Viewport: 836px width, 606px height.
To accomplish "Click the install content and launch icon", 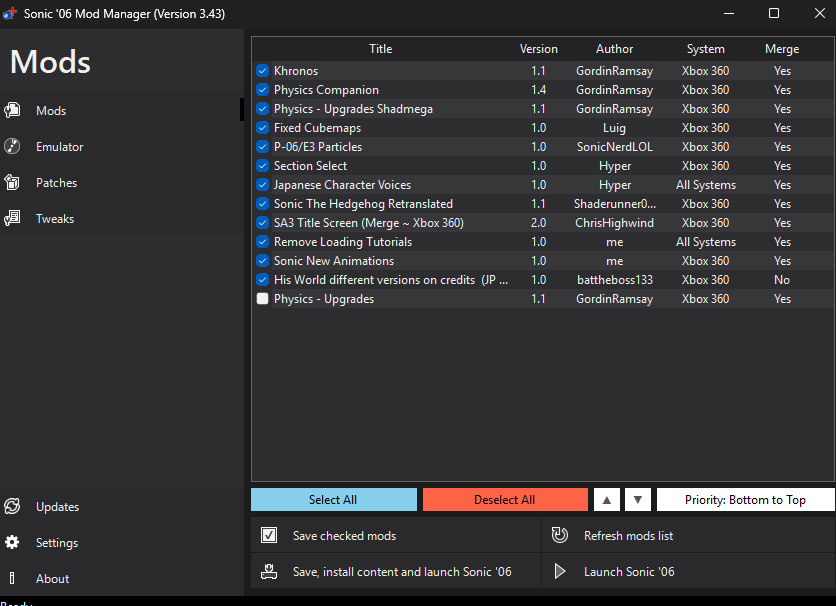I will tap(269, 571).
